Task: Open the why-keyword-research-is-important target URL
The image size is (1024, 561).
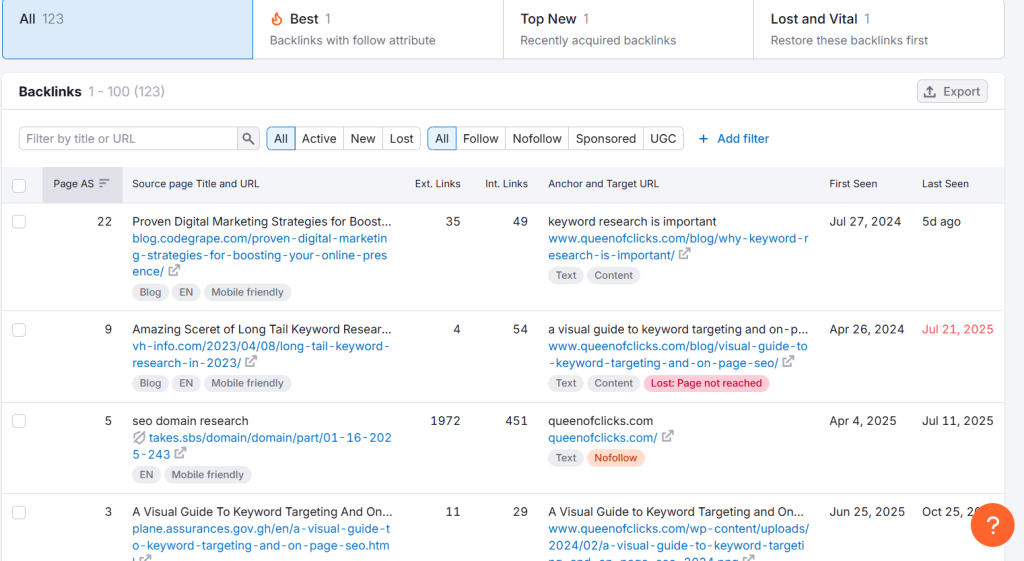Action: click(678, 247)
